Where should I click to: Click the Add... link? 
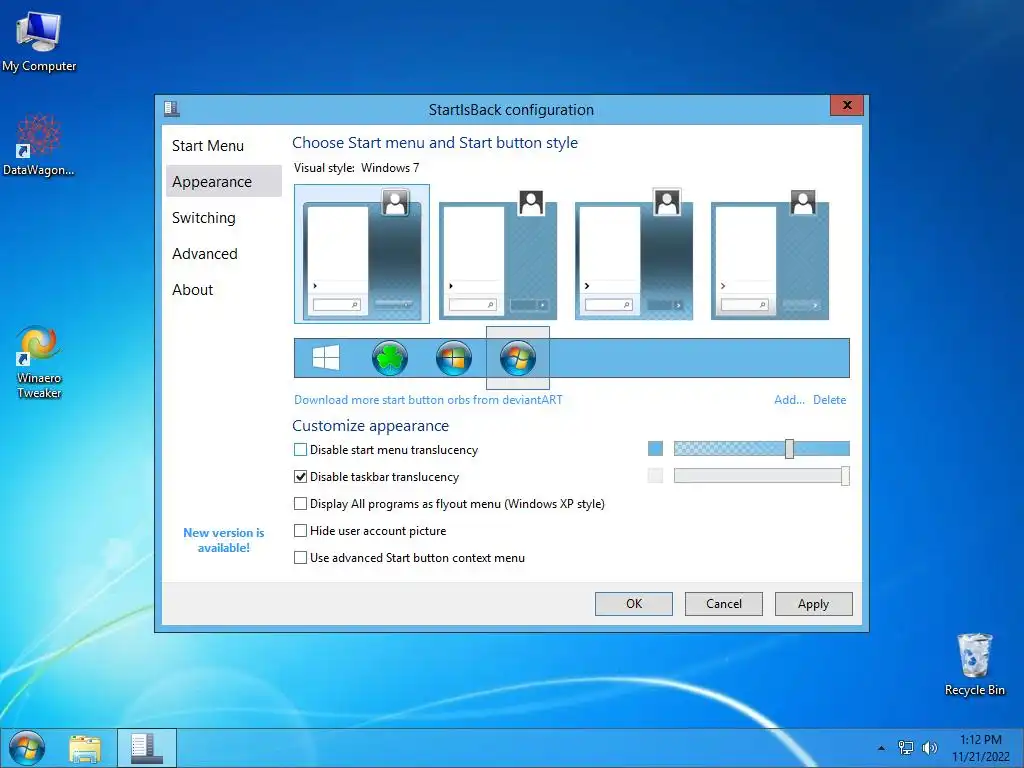(789, 400)
